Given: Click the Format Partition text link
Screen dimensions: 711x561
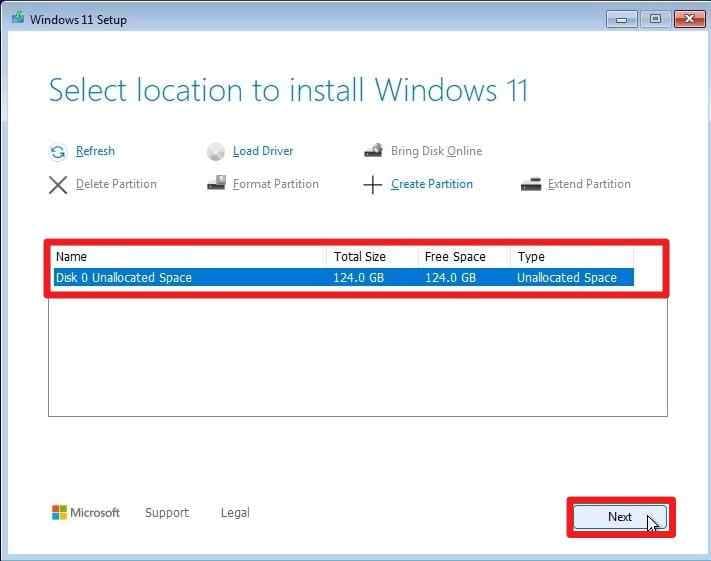Looking at the screenshot, I should (276, 184).
